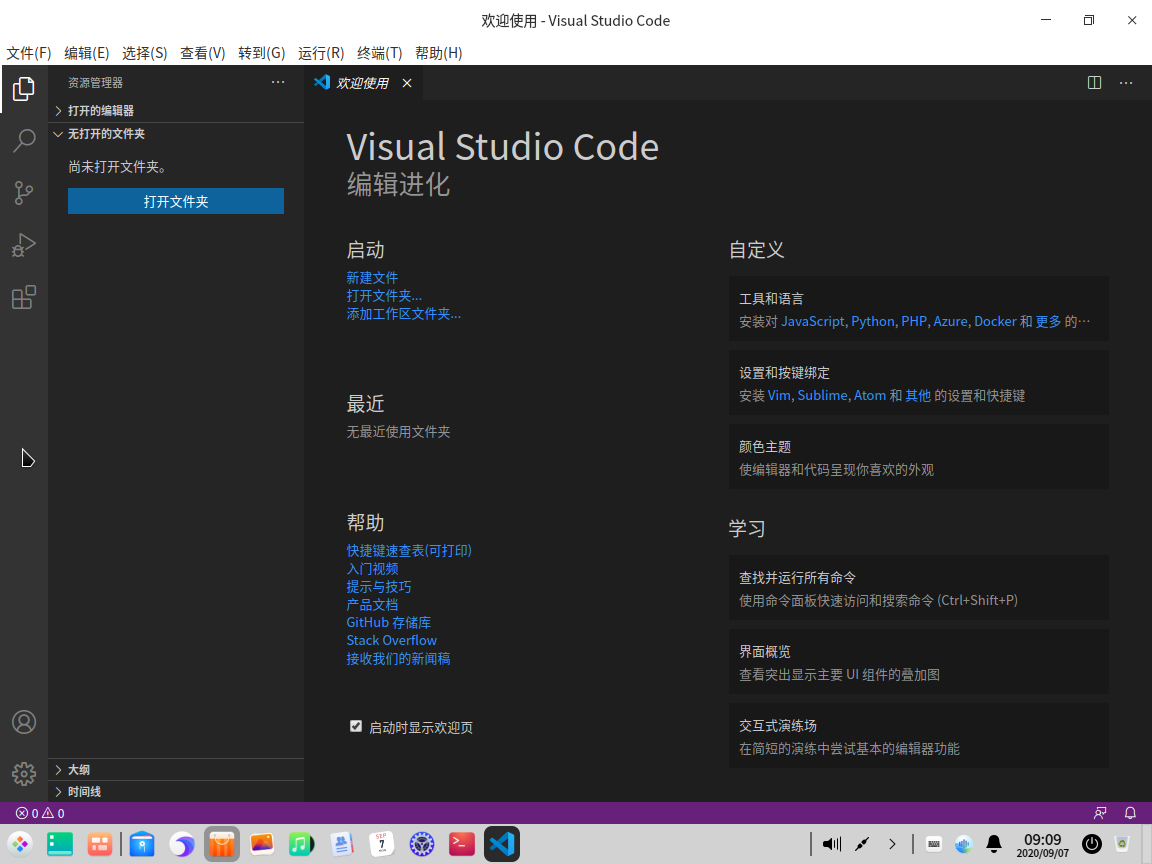Open the 文件(F) menu
Viewport: 1152px width, 864px height.
29,53
